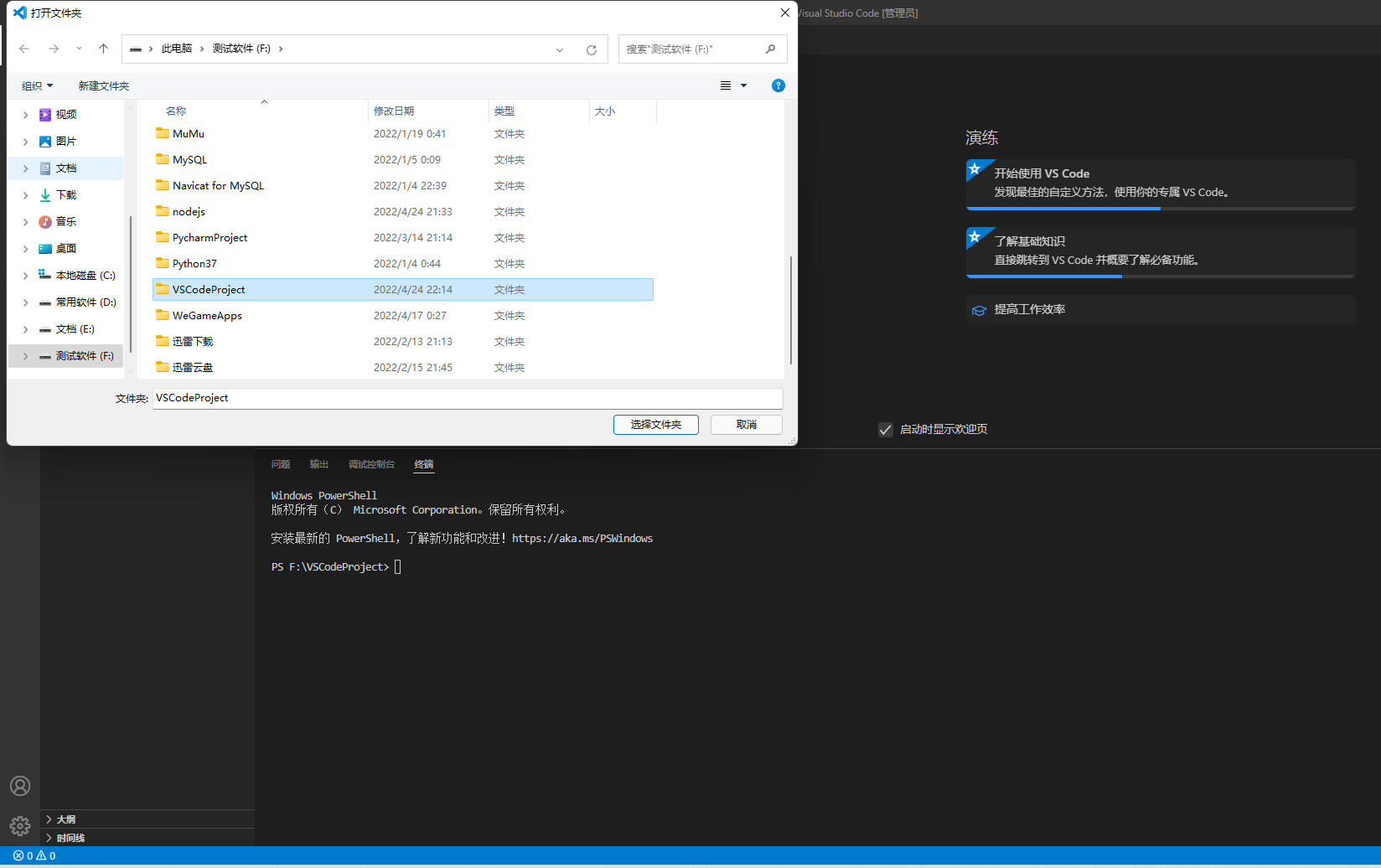Click the 取消 button
The height and width of the screenshot is (868, 1381).
[x=747, y=425]
